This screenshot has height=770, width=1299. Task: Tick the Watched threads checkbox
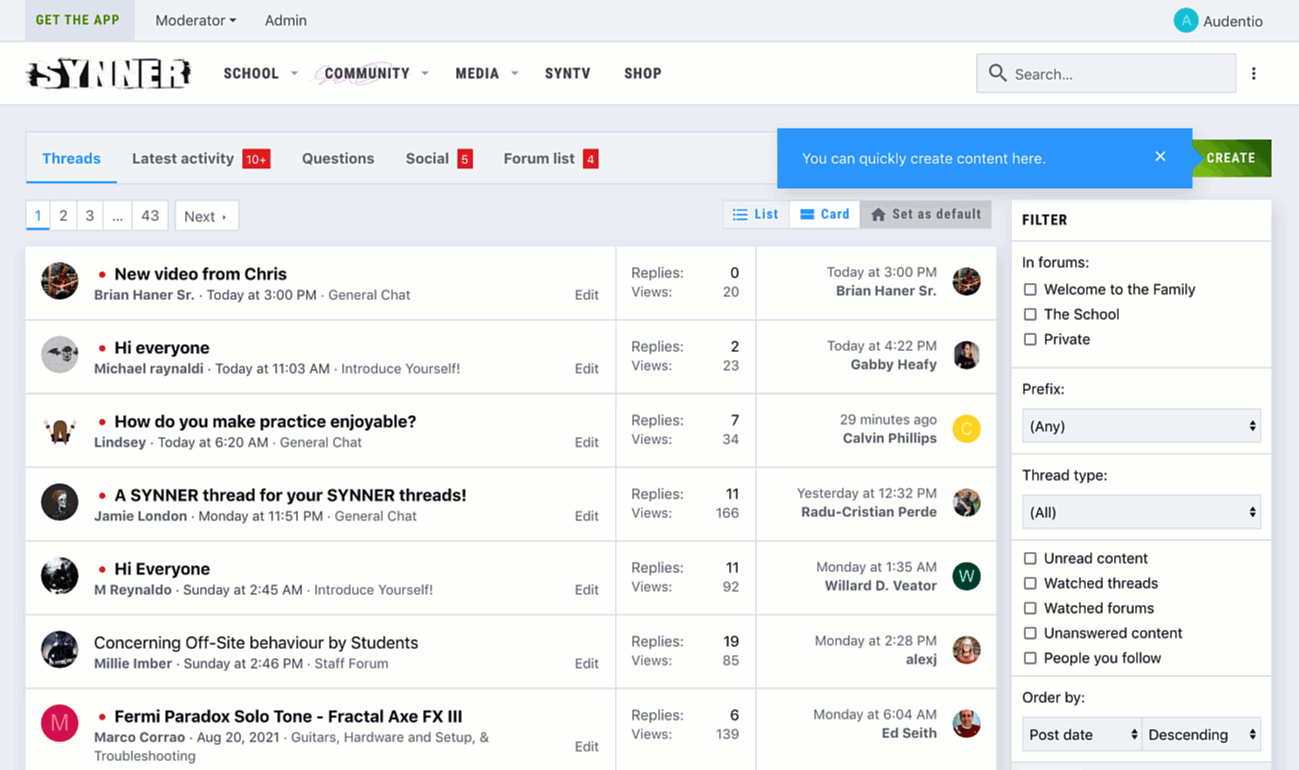[x=1030, y=583]
